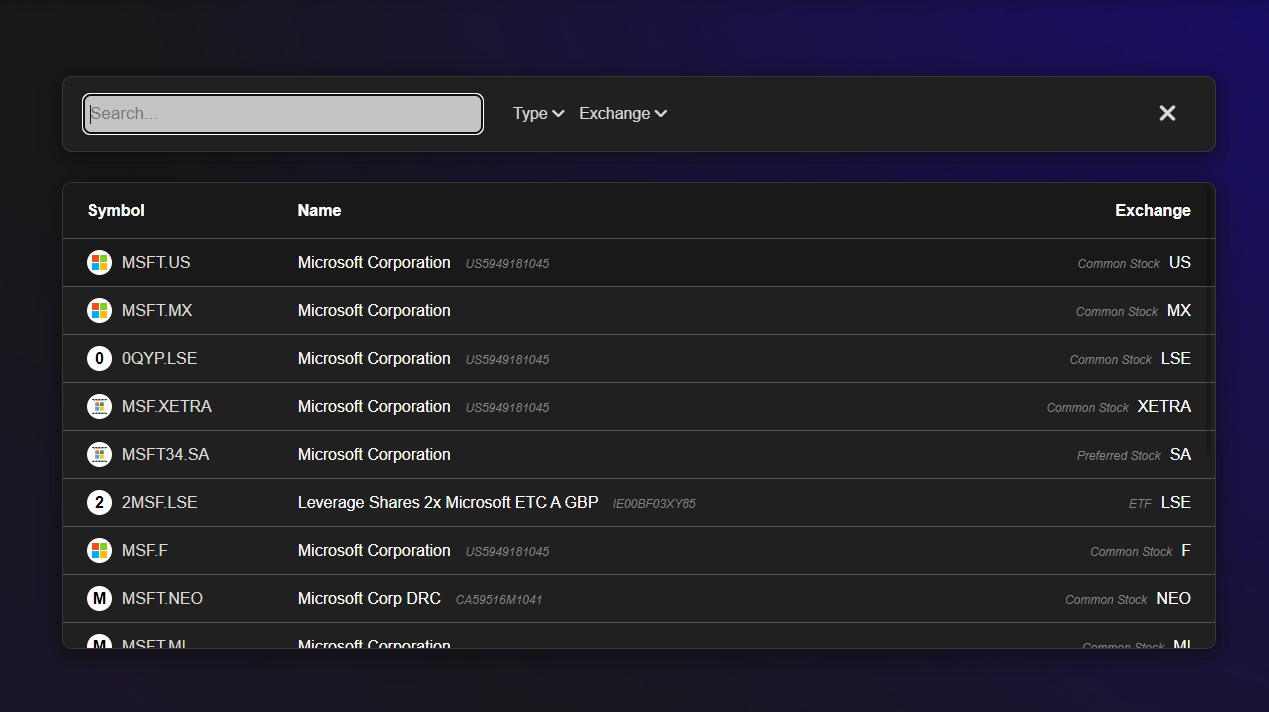Click the ISIN code CA59516M1041

499,600
